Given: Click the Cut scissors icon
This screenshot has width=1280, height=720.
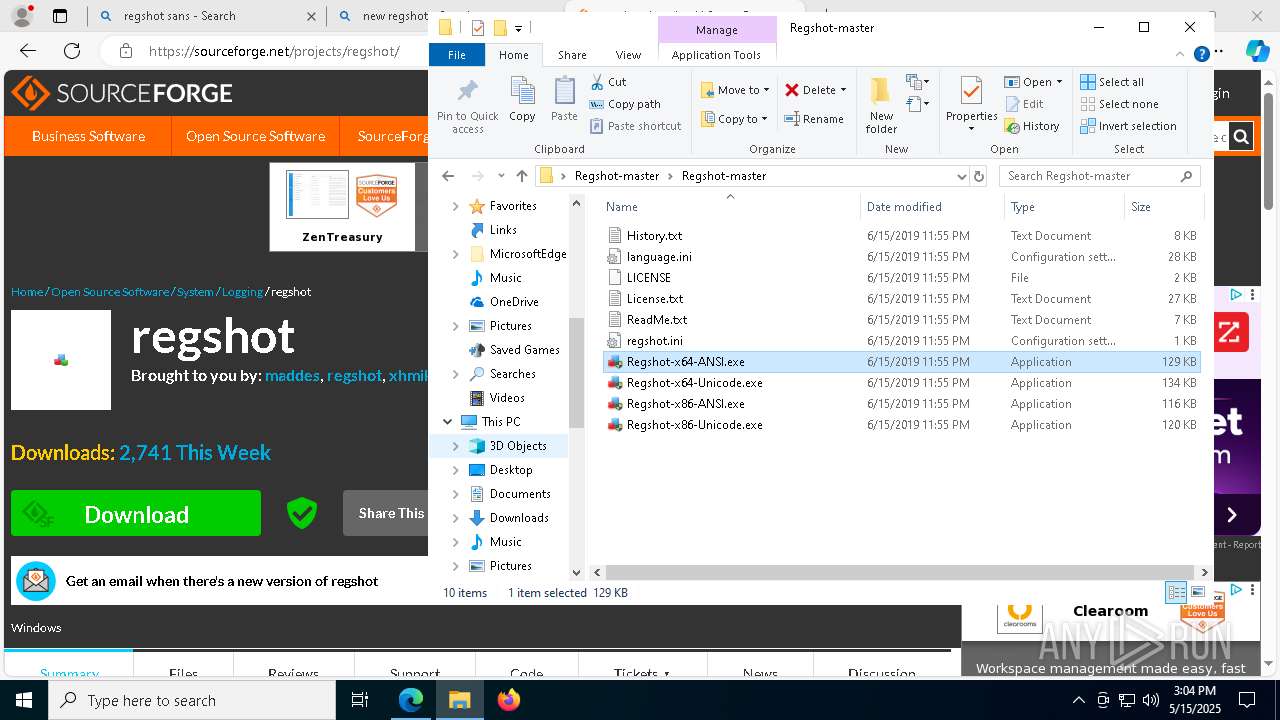Looking at the screenshot, I should pyautogui.click(x=596, y=82).
